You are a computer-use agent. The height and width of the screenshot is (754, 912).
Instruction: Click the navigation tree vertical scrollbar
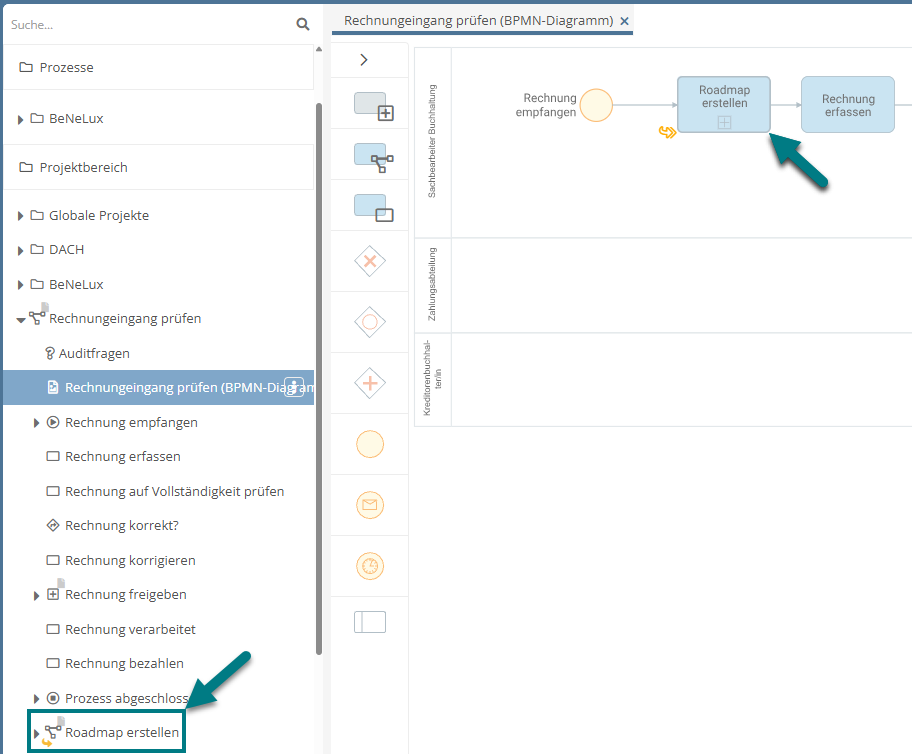[319, 378]
